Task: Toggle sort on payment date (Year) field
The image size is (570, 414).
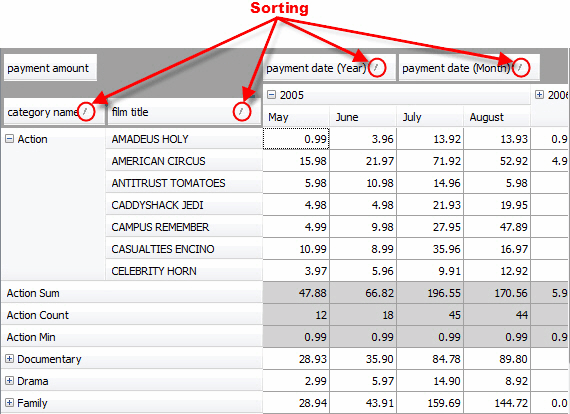Action: (376, 68)
